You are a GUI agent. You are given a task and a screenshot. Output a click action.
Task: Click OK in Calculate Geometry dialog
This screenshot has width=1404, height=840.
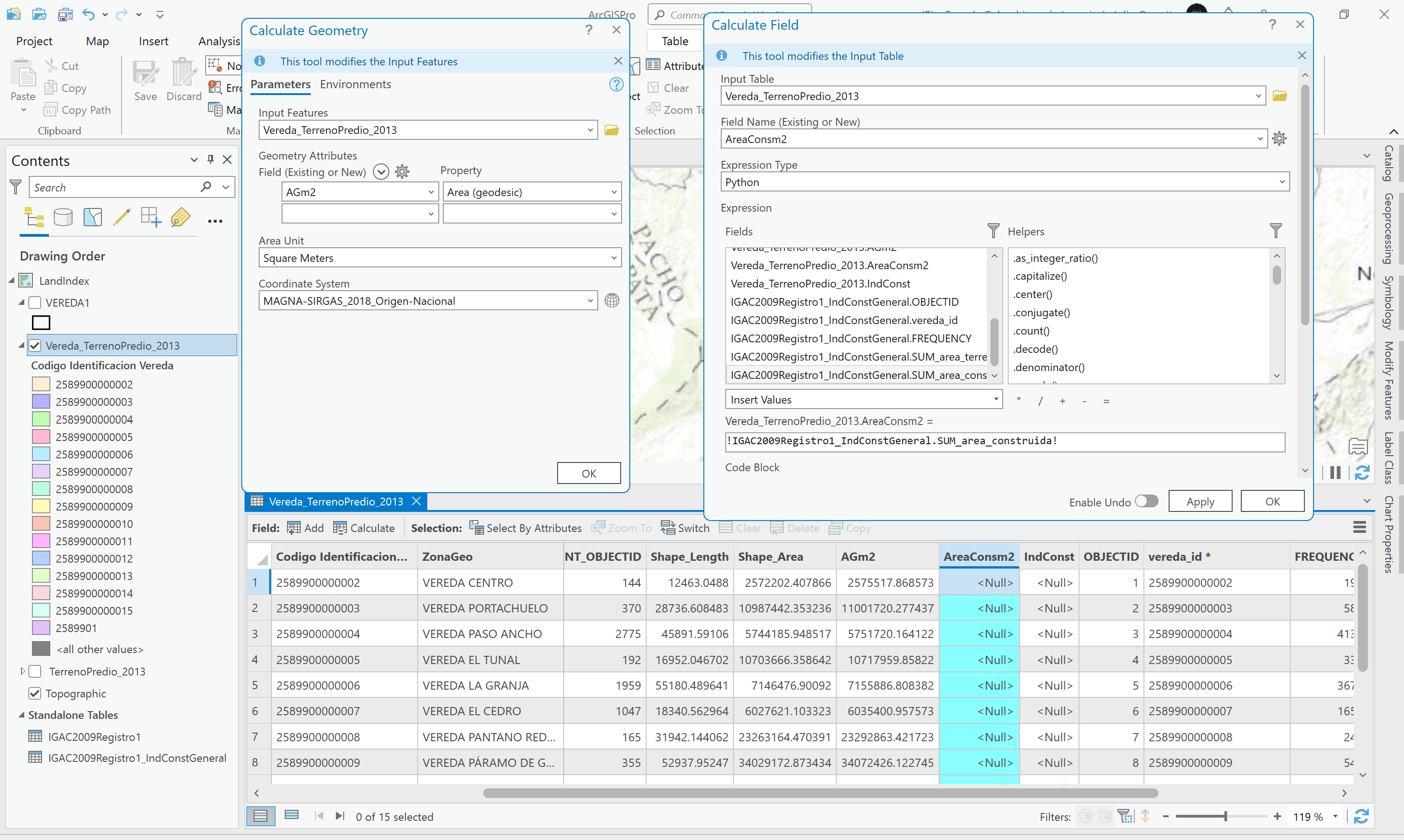click(x=589, y=473)
